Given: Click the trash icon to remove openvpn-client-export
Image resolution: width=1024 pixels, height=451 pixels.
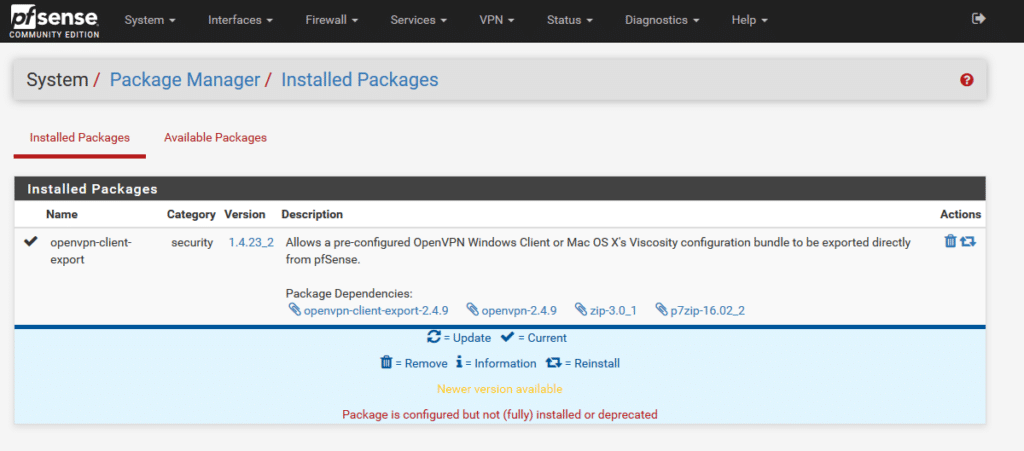Looking at the screenshot, I should [950, 242].
